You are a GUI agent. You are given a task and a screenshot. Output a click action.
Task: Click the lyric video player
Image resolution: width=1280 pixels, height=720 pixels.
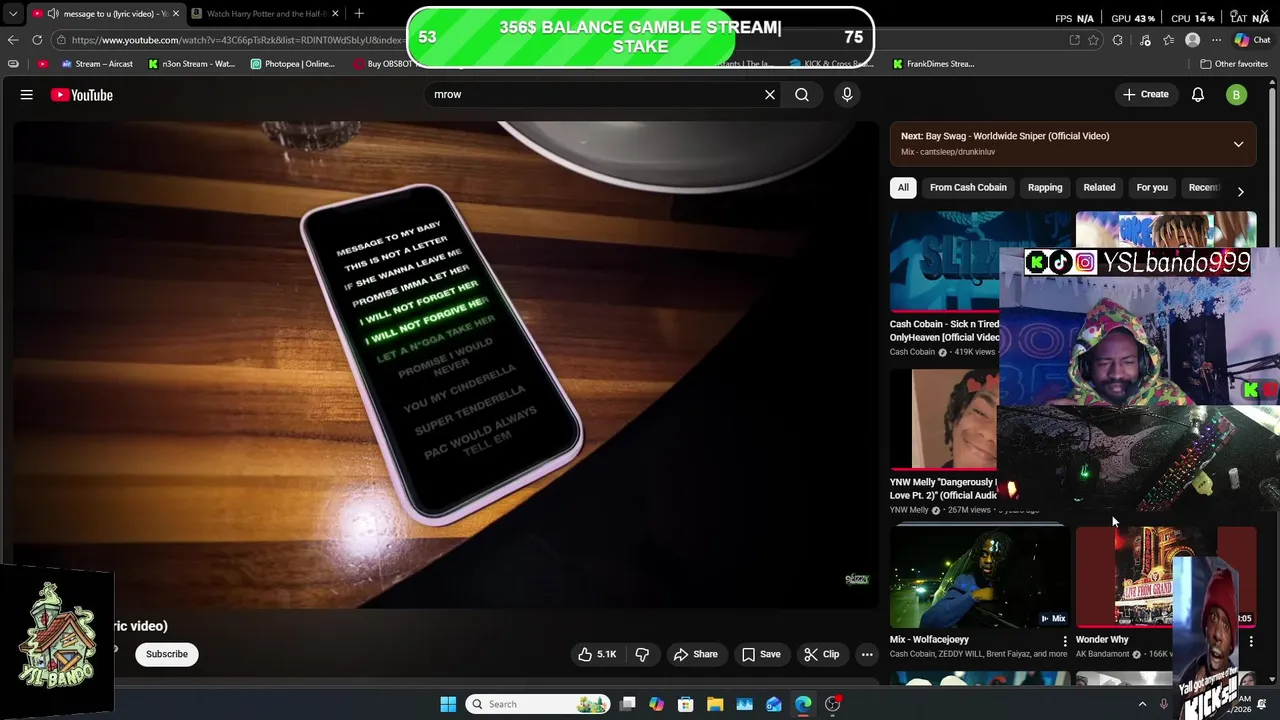pyautogui.click(x=446, y=365)
